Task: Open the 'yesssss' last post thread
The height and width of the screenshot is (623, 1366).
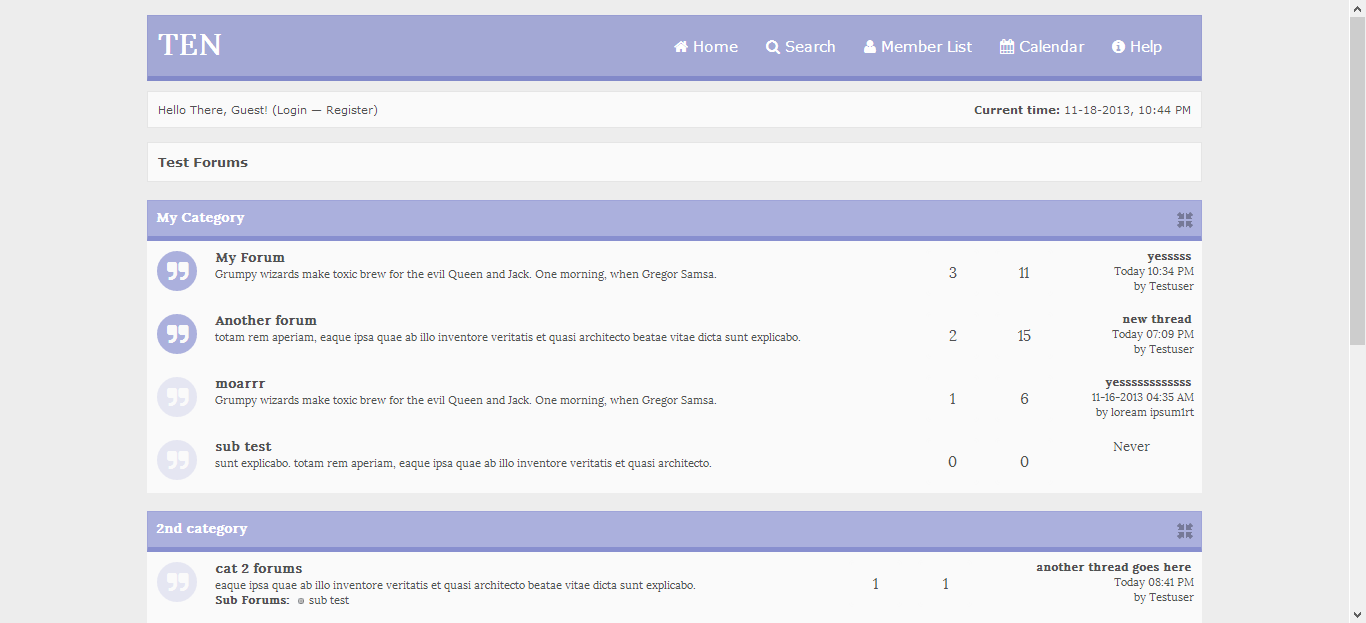Action: 1168,256
